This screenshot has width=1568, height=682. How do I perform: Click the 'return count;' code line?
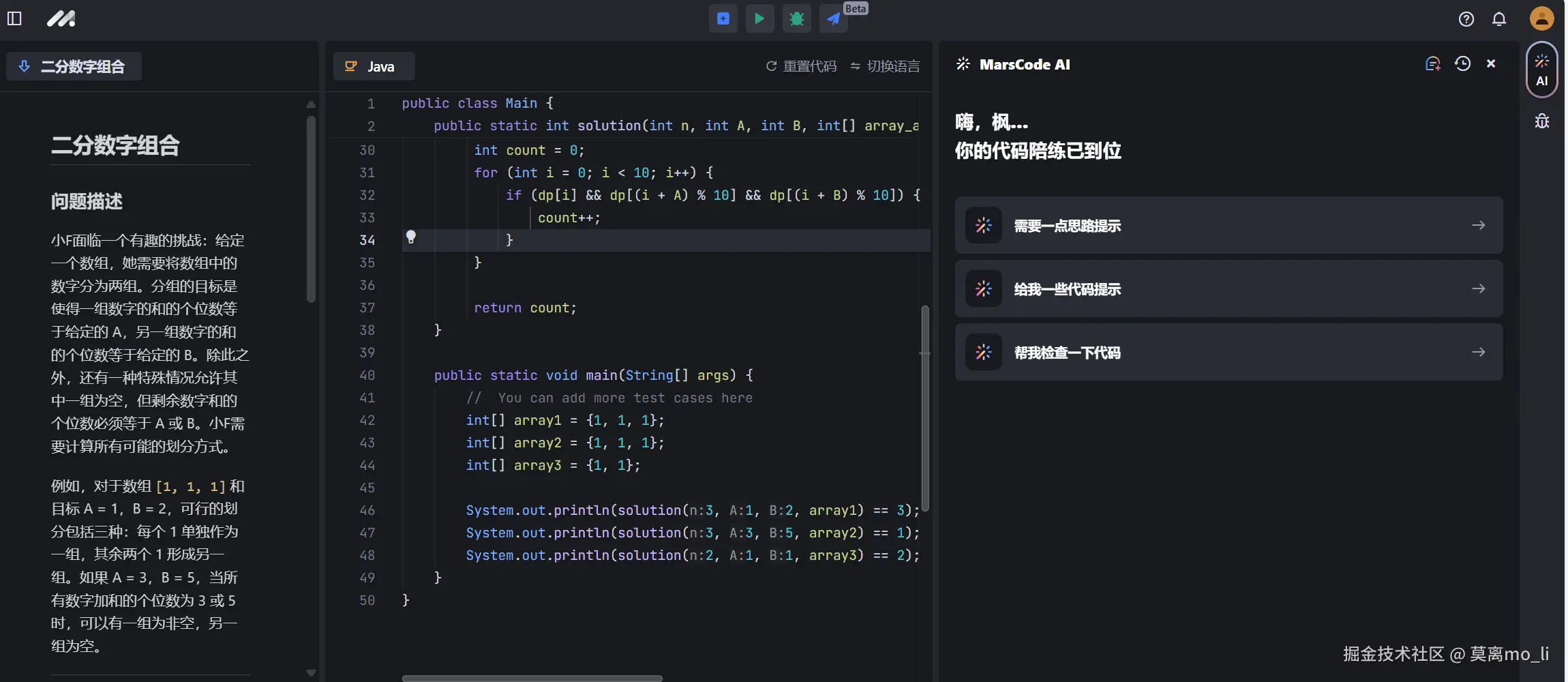[525, 308]
